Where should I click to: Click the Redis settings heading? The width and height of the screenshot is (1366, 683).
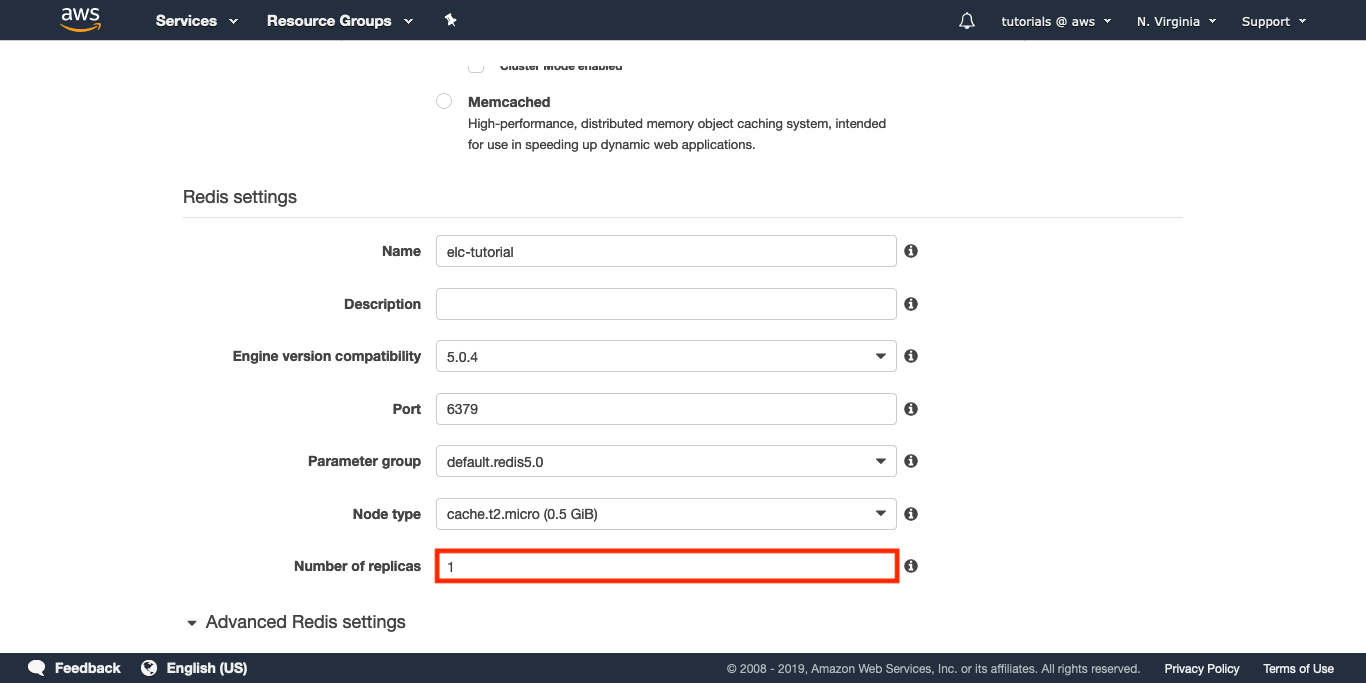(240, 197)
